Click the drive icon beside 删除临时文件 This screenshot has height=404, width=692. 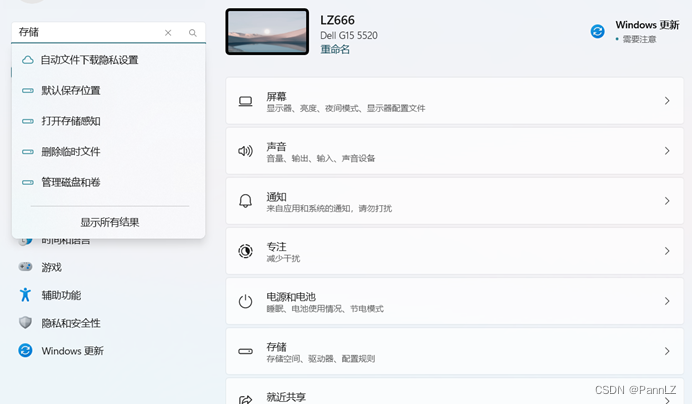coord(28,151)
